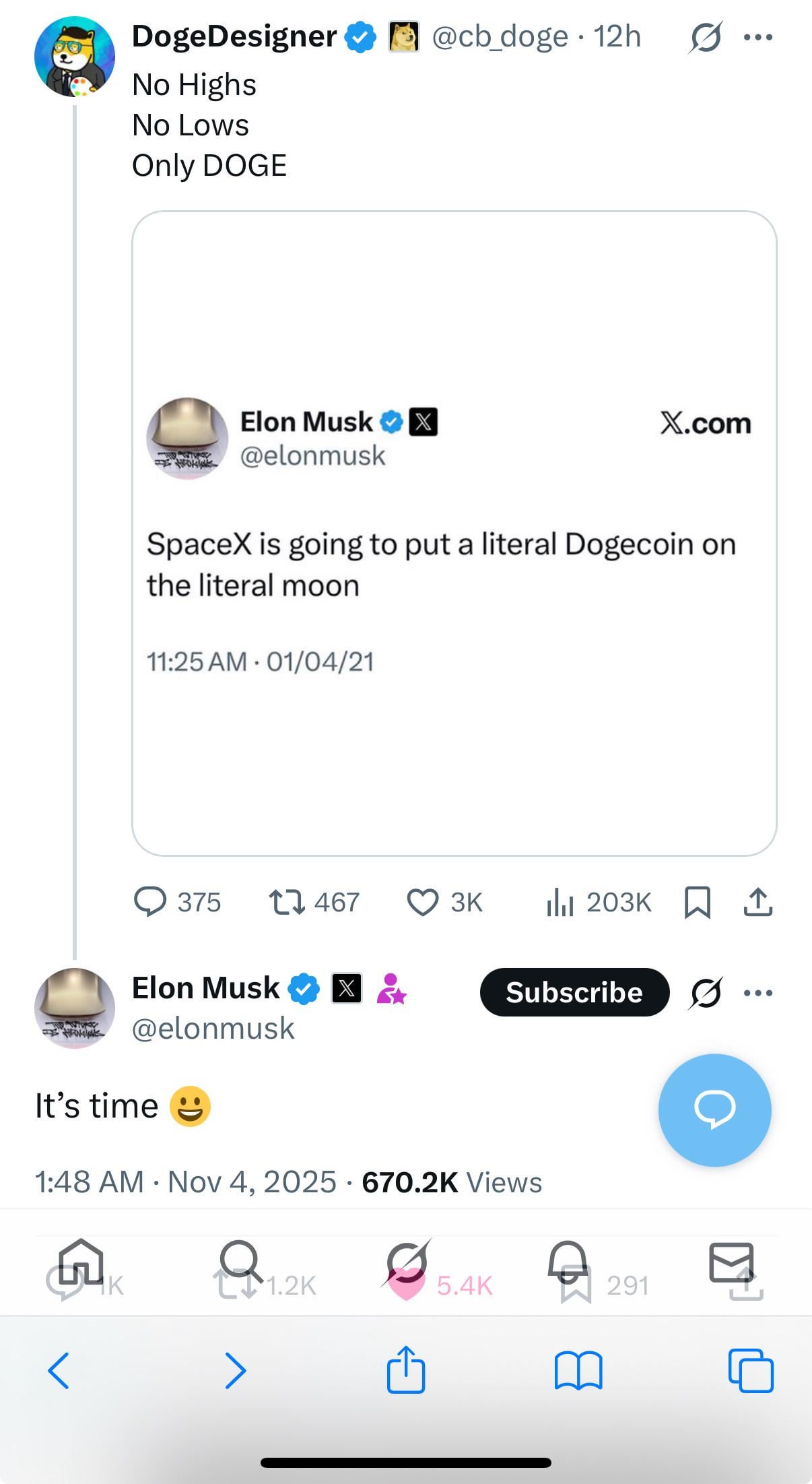This screenshot has width=812, height=1484.
Task: Tap the Grok icon beside DogeDesigner's post
Action: pyautogui.click(x=705, y=37)
